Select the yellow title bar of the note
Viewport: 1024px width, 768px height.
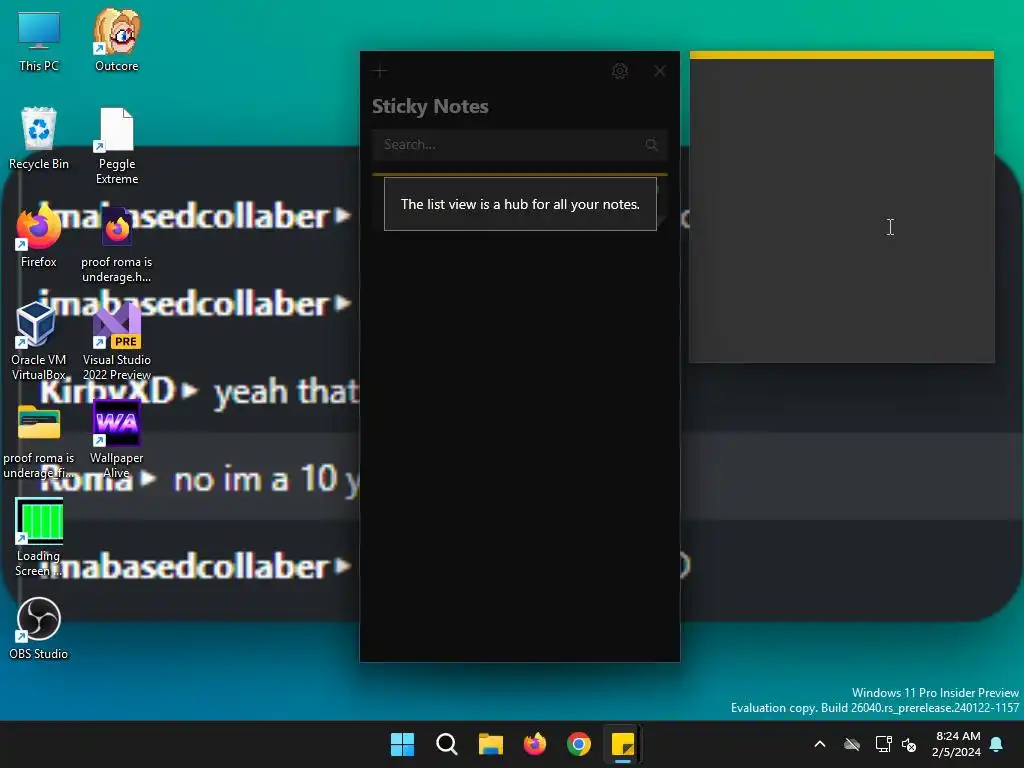pos(842,55)
